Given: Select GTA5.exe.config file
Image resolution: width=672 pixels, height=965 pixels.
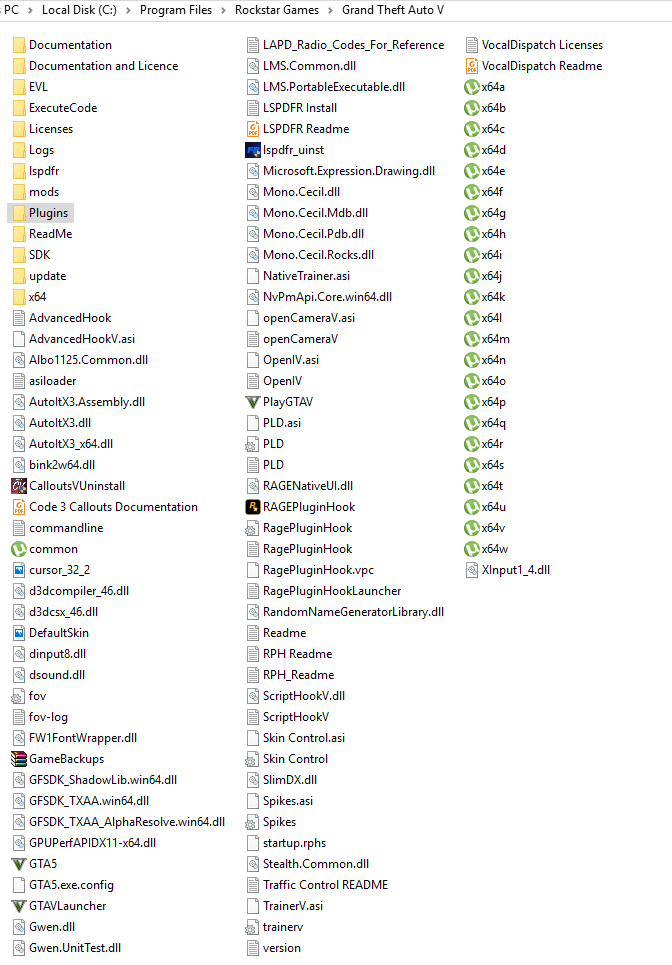Looking at the screenshot, I should [63, 885].
